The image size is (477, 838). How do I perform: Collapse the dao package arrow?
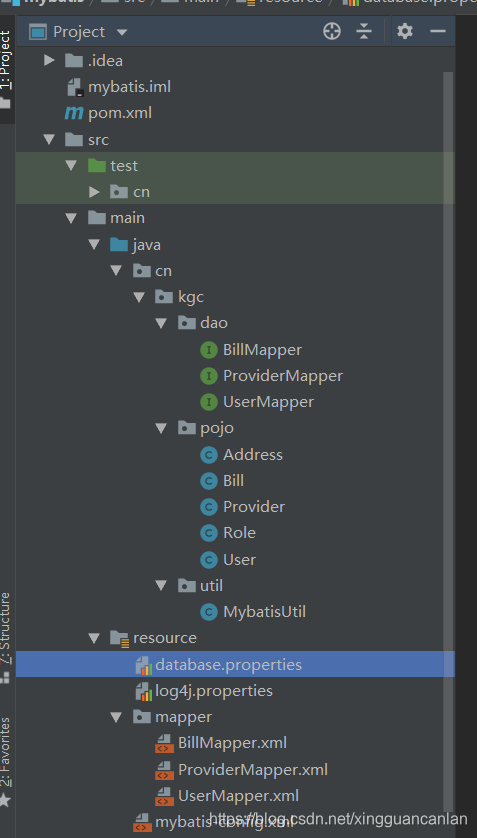(161, 323)
